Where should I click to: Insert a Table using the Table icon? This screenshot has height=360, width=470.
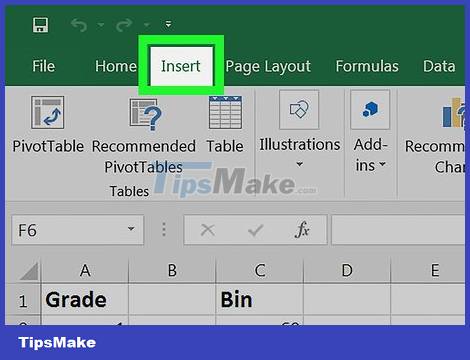tap(225, 112)
